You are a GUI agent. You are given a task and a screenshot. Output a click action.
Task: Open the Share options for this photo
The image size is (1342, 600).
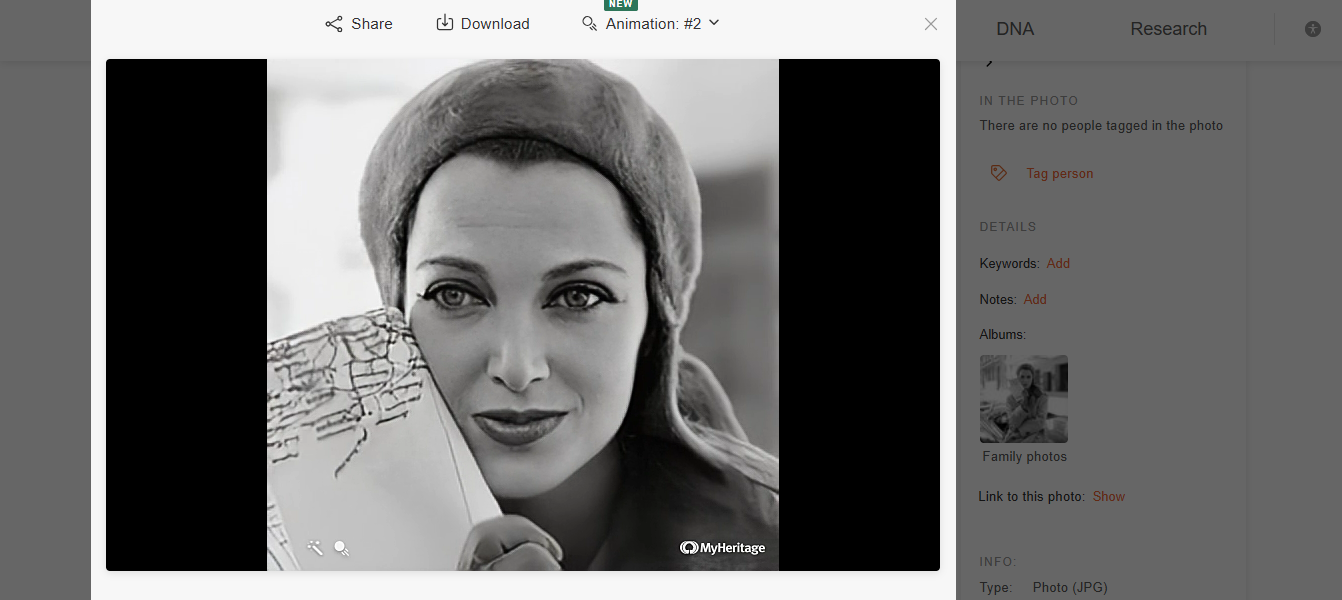tap(358, 23)
